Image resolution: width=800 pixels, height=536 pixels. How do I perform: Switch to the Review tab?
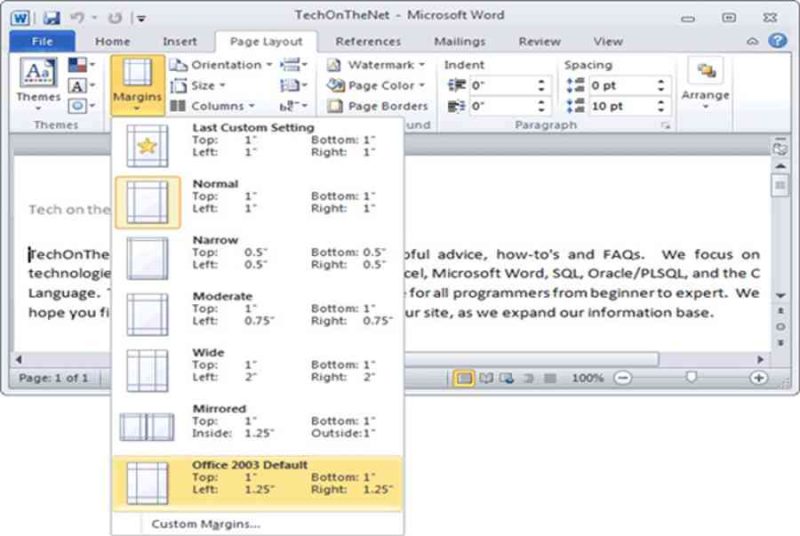(539, 41)
